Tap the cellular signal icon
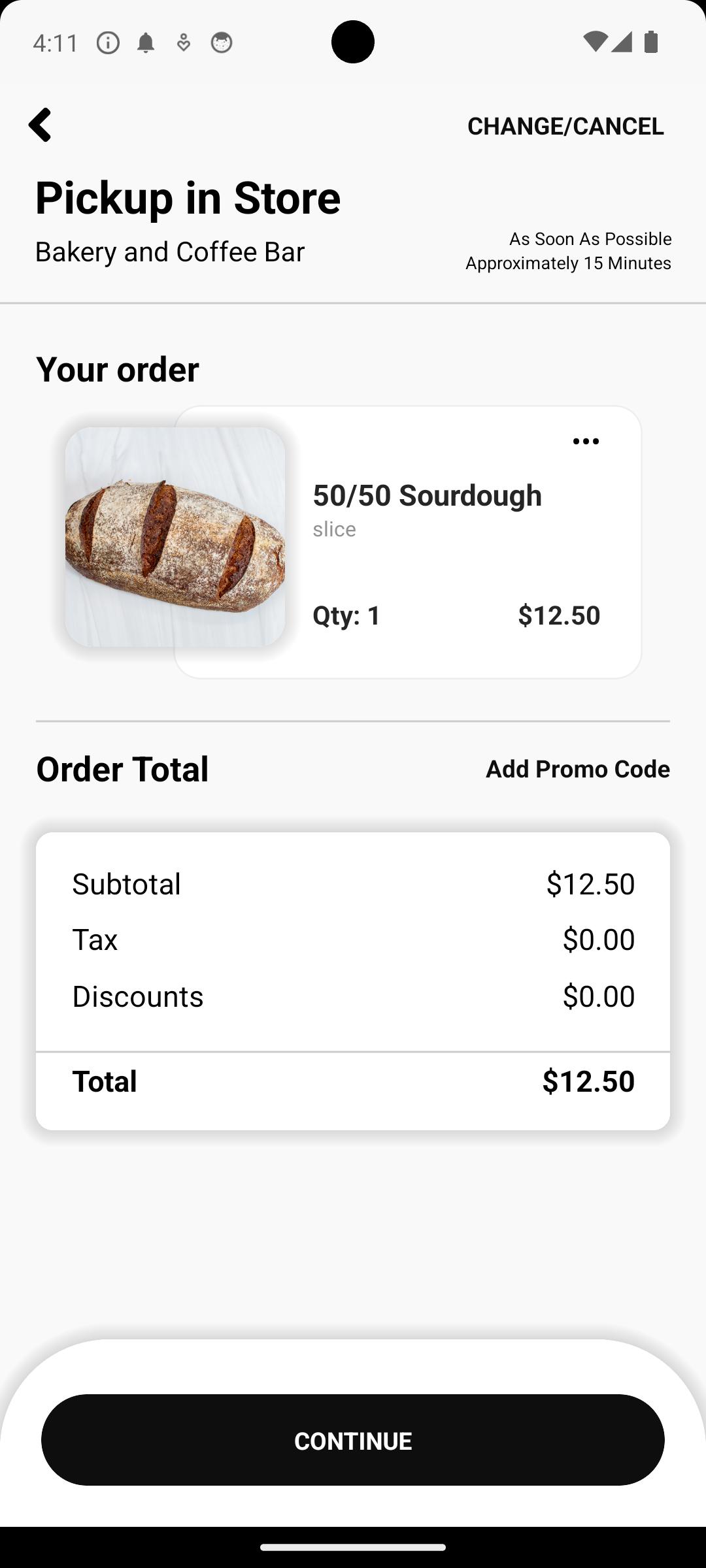706x1568 pixels. (622, 42)
